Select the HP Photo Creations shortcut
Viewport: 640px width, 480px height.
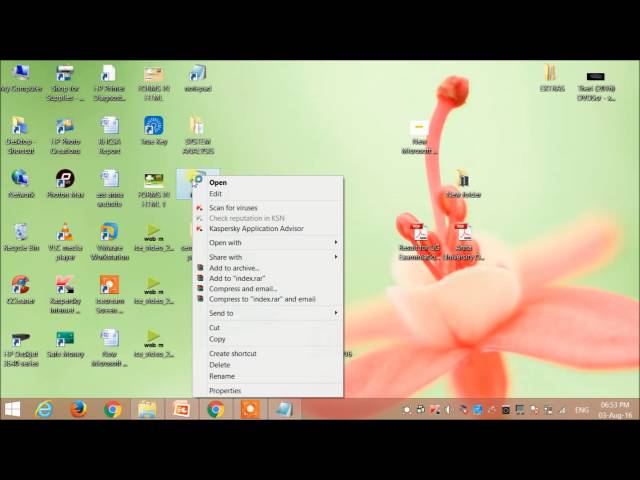[65, 136]
